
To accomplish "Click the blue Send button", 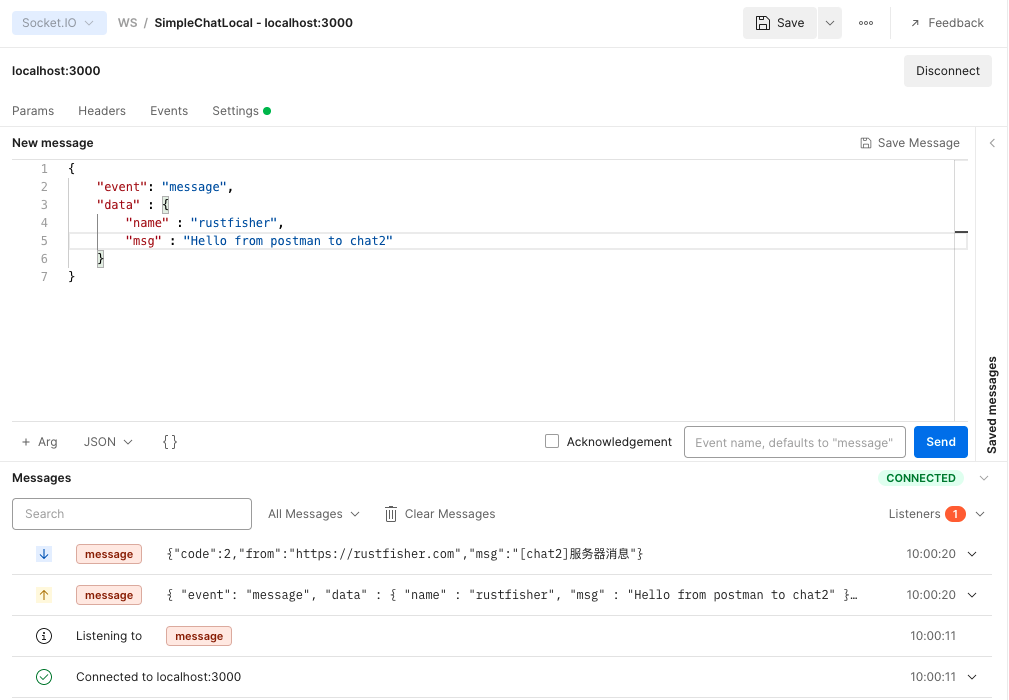I will pos(940,442).
